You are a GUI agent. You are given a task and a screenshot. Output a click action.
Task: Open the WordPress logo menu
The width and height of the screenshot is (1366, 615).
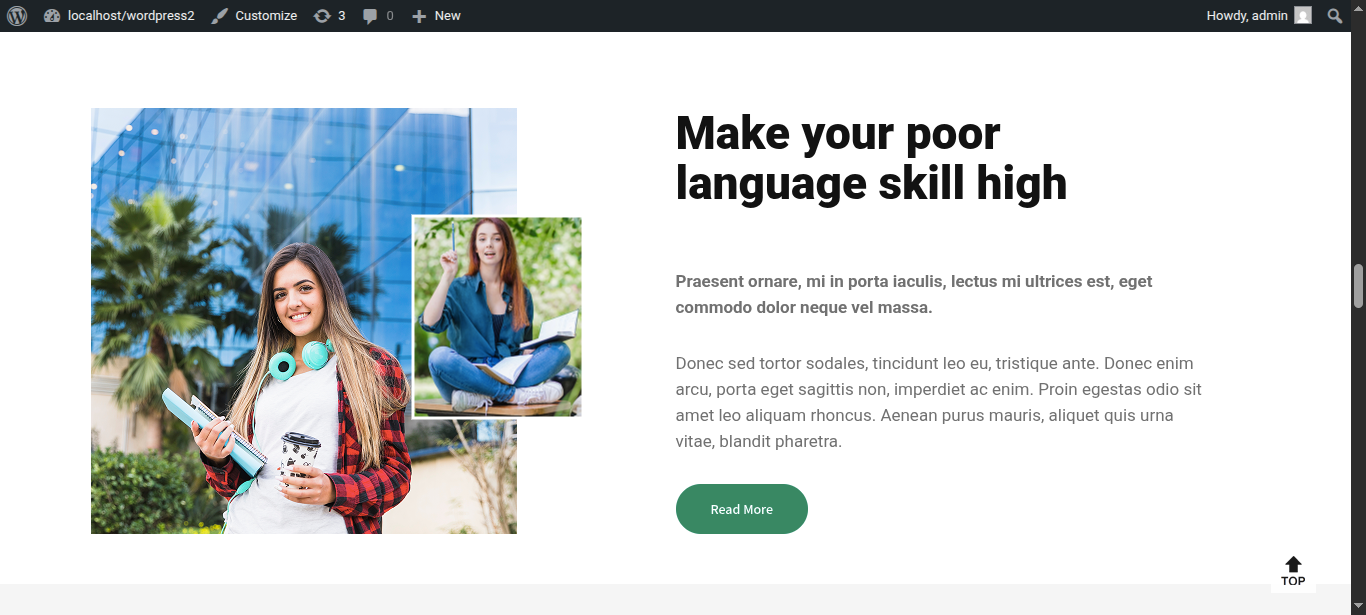pyautogui.click(x=17, y=16)
